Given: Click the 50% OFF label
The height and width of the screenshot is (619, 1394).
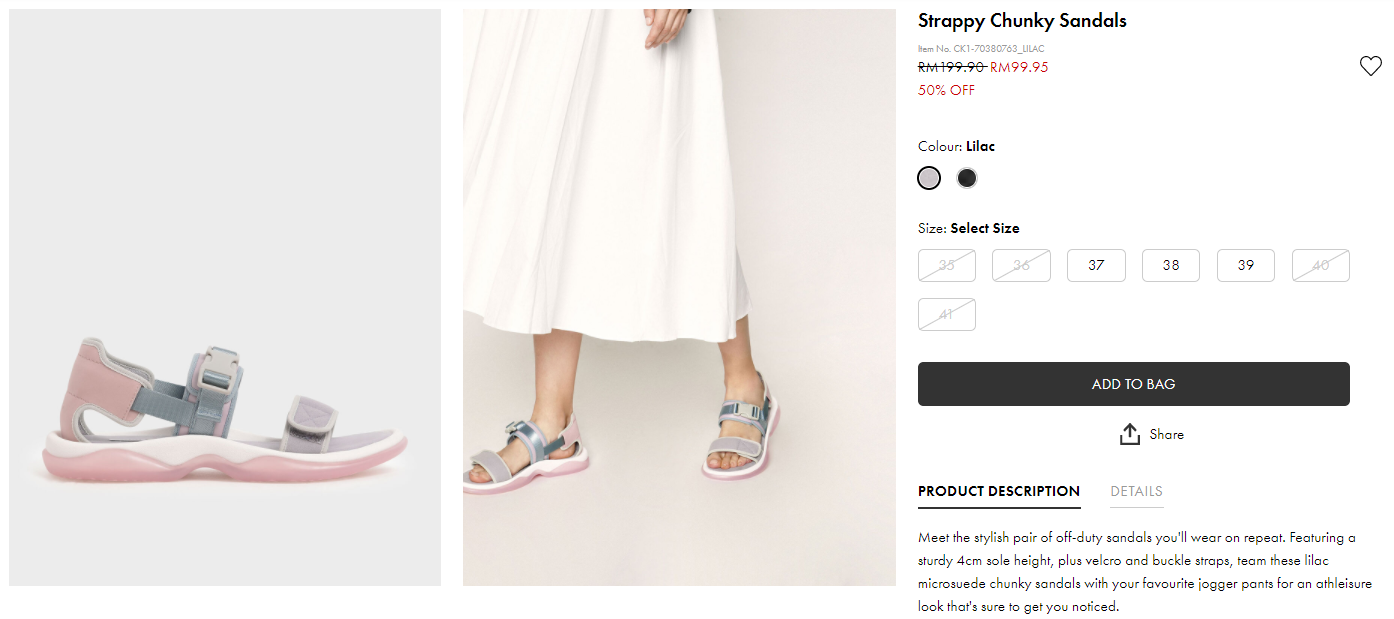Looking at the screenshot, I should [946, 90].
